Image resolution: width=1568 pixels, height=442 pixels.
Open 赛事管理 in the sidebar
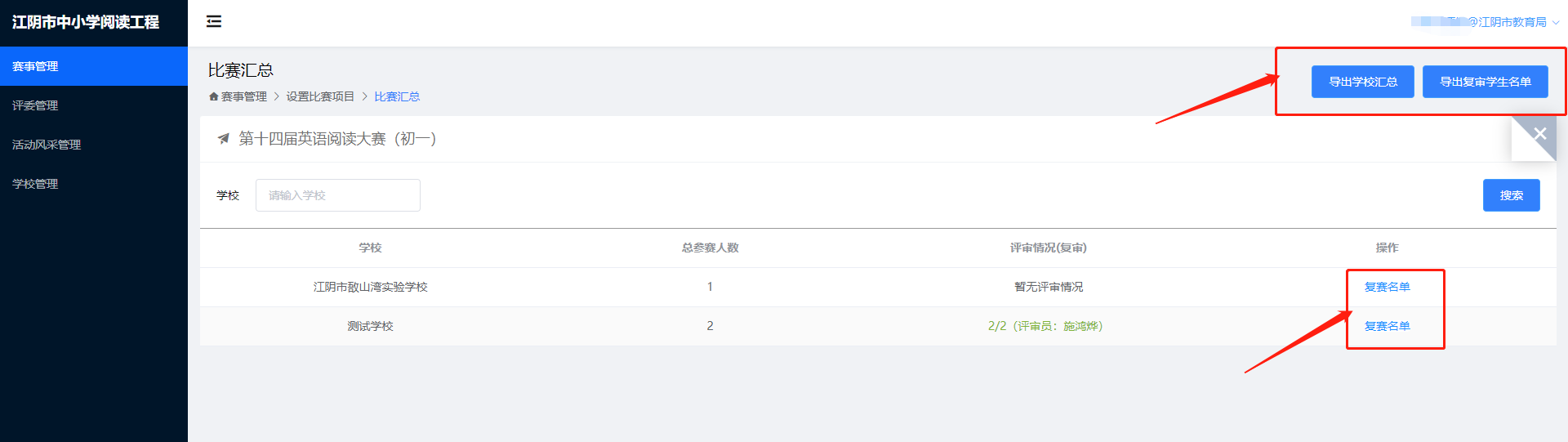[x=35, y=66]
